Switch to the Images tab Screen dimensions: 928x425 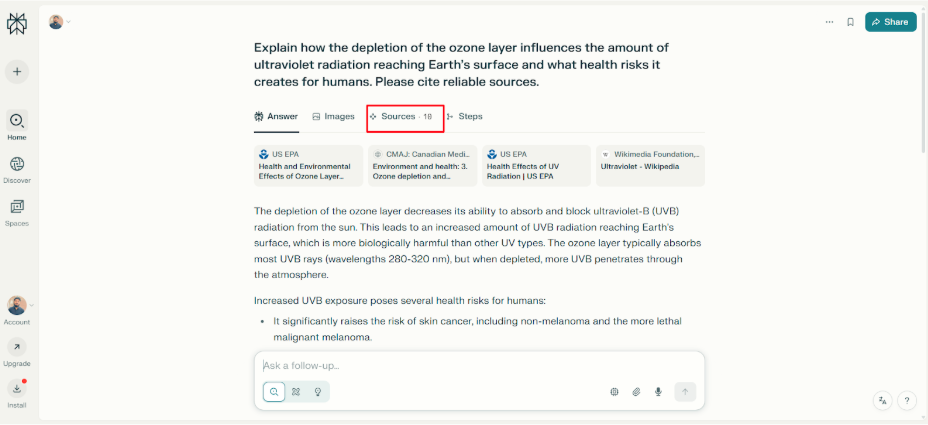[333, 116]
